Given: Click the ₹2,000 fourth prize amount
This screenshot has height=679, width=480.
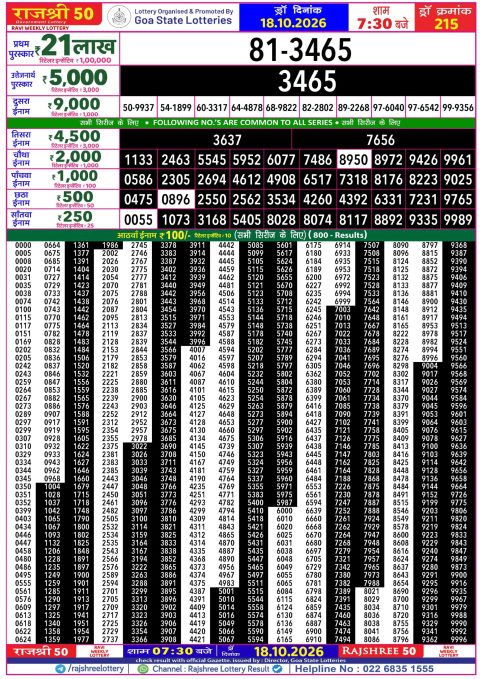Looking at the screenshot, I should pyautogui.click(x=77, y=156).
